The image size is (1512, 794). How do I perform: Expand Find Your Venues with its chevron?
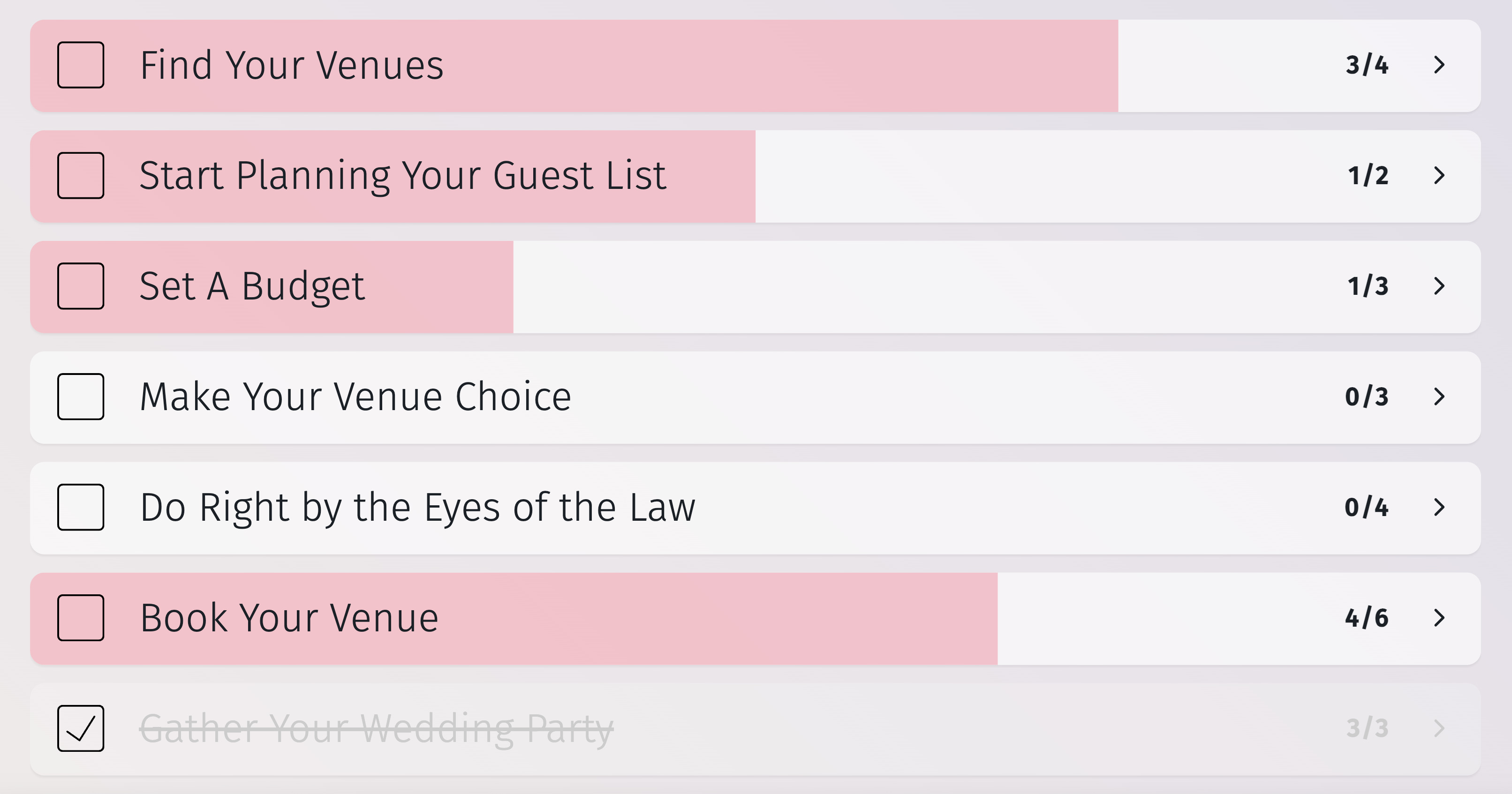pyautogui.click(x=1439, y=65)
